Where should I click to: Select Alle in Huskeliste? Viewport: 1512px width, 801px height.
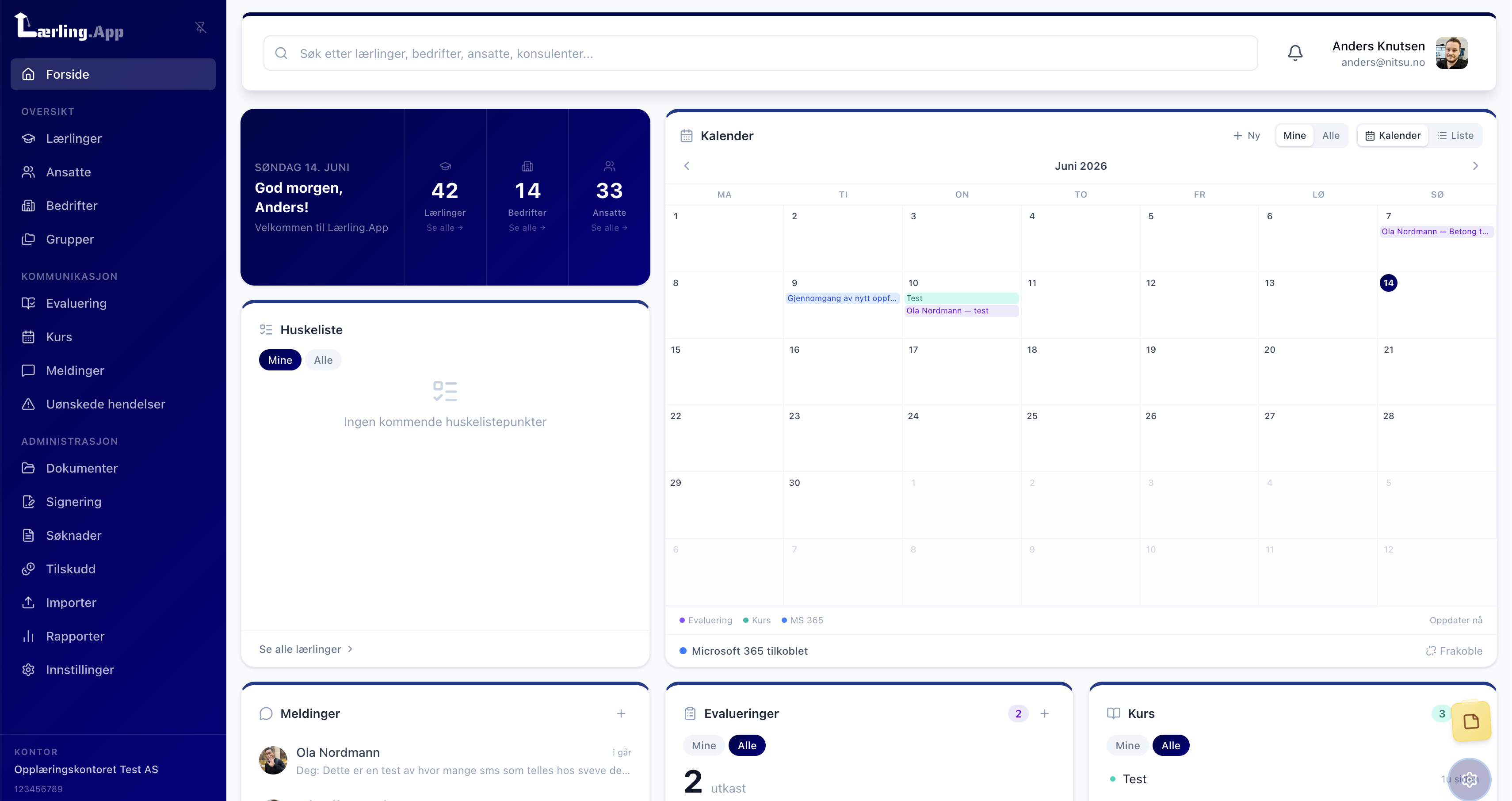tap(323, 360)
